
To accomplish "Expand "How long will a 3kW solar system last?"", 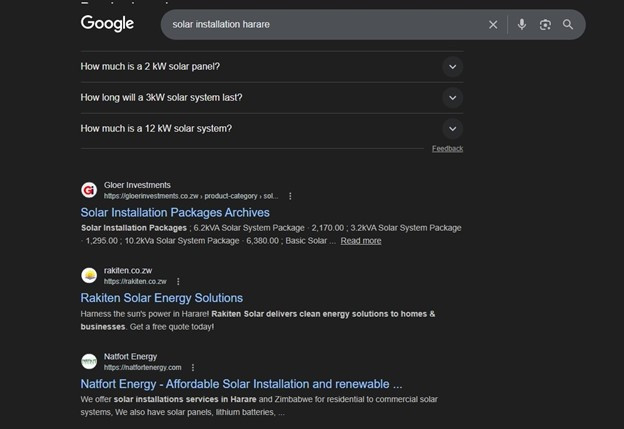I will click(x=452, y=98).
